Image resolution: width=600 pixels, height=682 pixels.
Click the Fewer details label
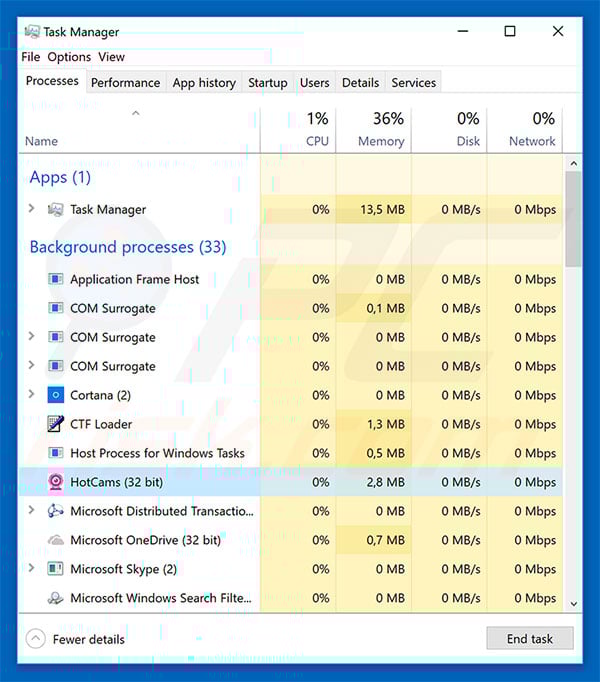coord(89,639)
